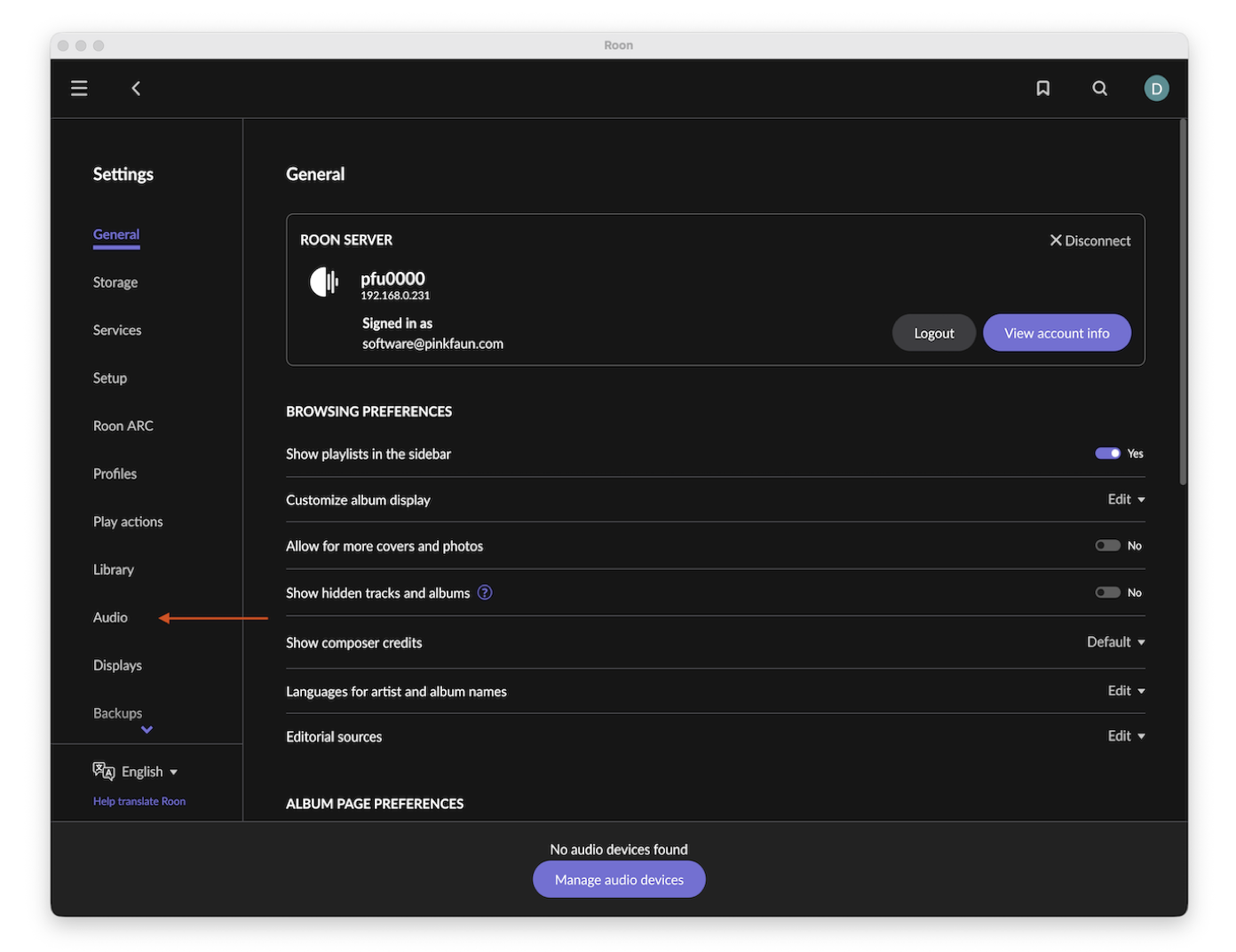1236x952 pixels.
Task: Click the ALBUM PAGE PREFERENCES heading
Action: (375, 804)
